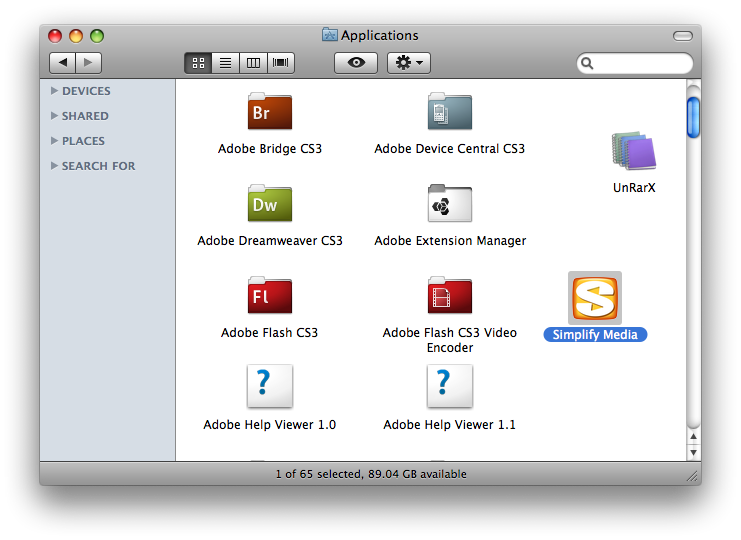Image resolution: width=741 pixels, height=540 pixels.
Task: Open the Action gear dropdown menu
Action: [x=408, y=63]
